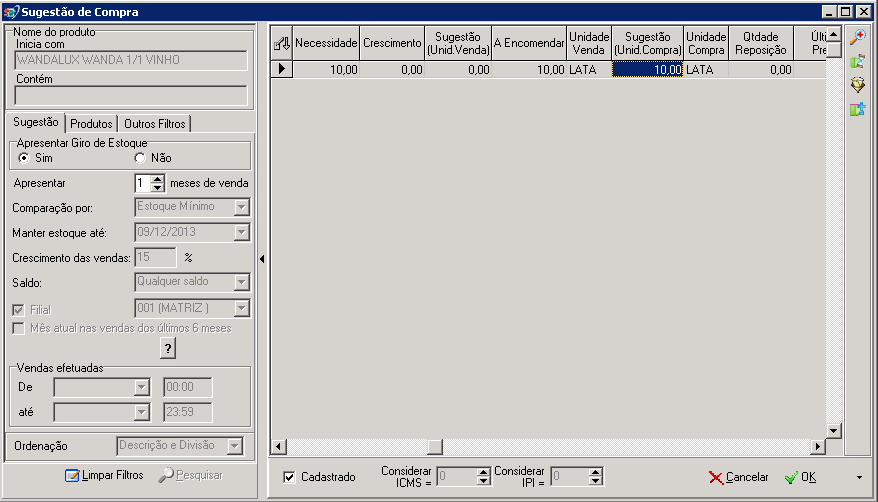The image size is (878, 502).
Task: Open the magnifier with red plus icon
Action: pos(857,37)
